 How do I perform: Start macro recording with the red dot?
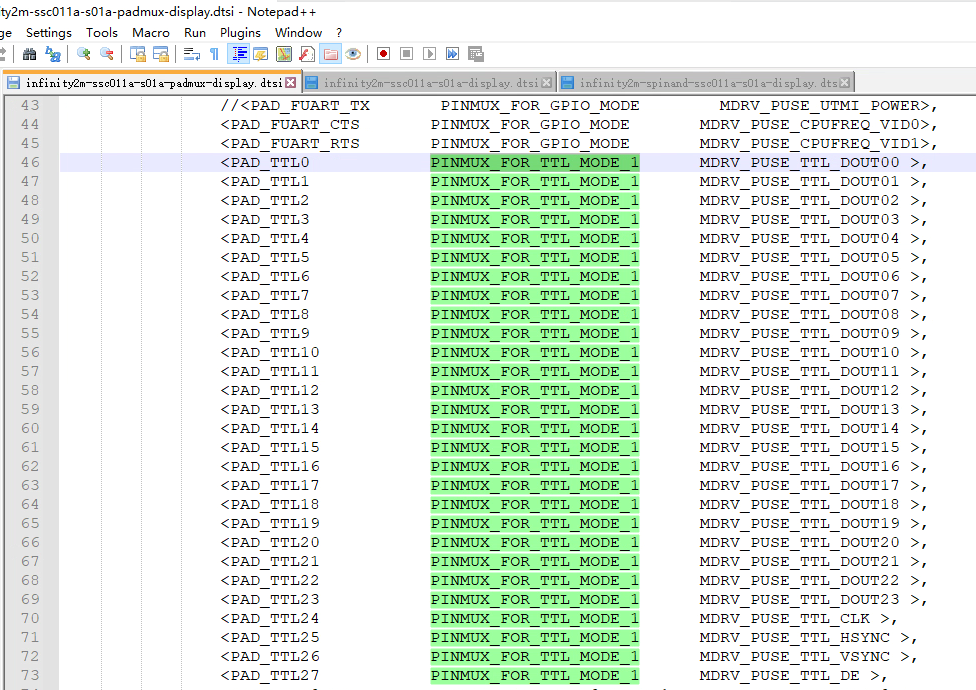pos(383,54)
